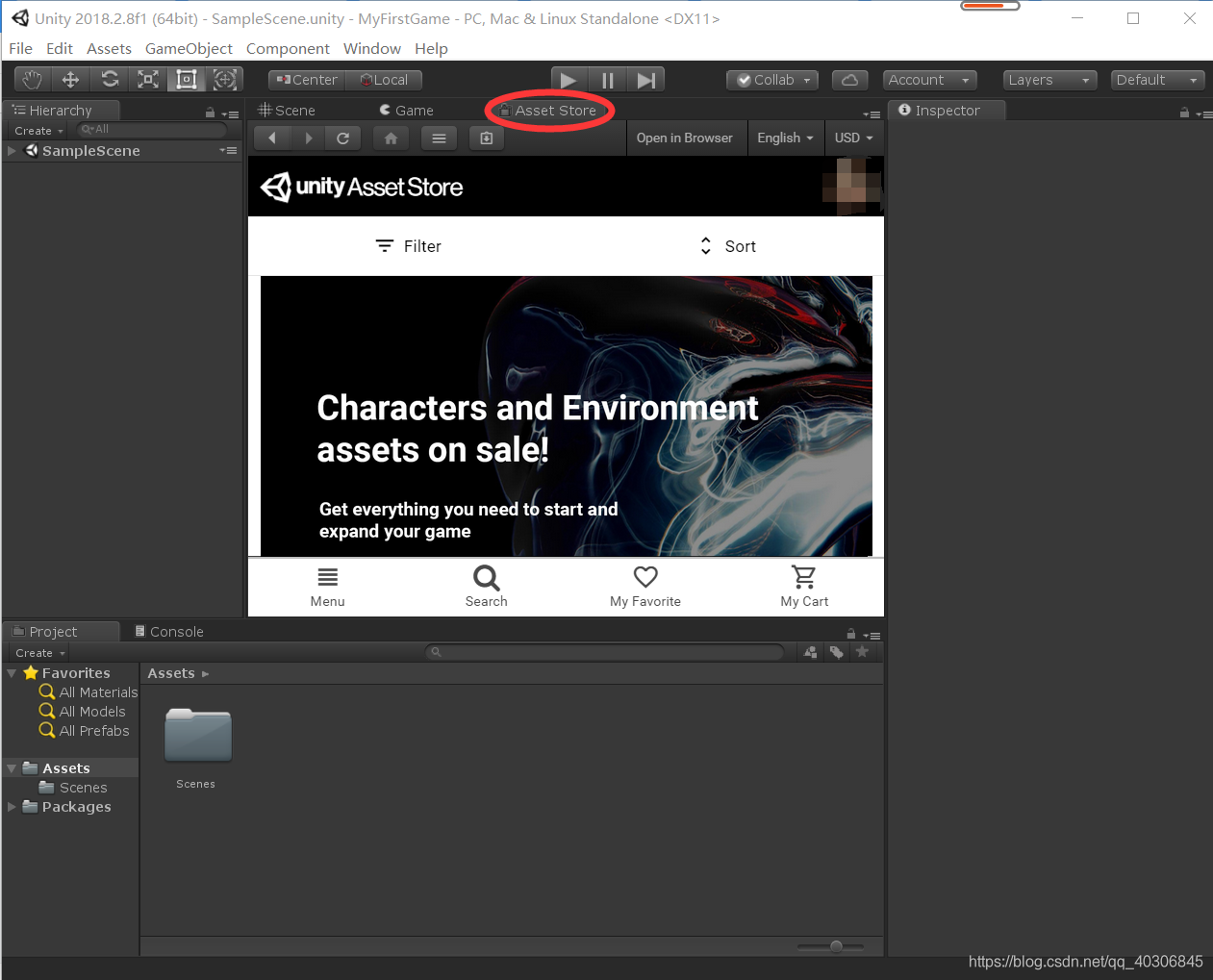The image size is (1213, 980).
Task: Open the user avatar in Asset Store
Action: (x=851, y=186)
